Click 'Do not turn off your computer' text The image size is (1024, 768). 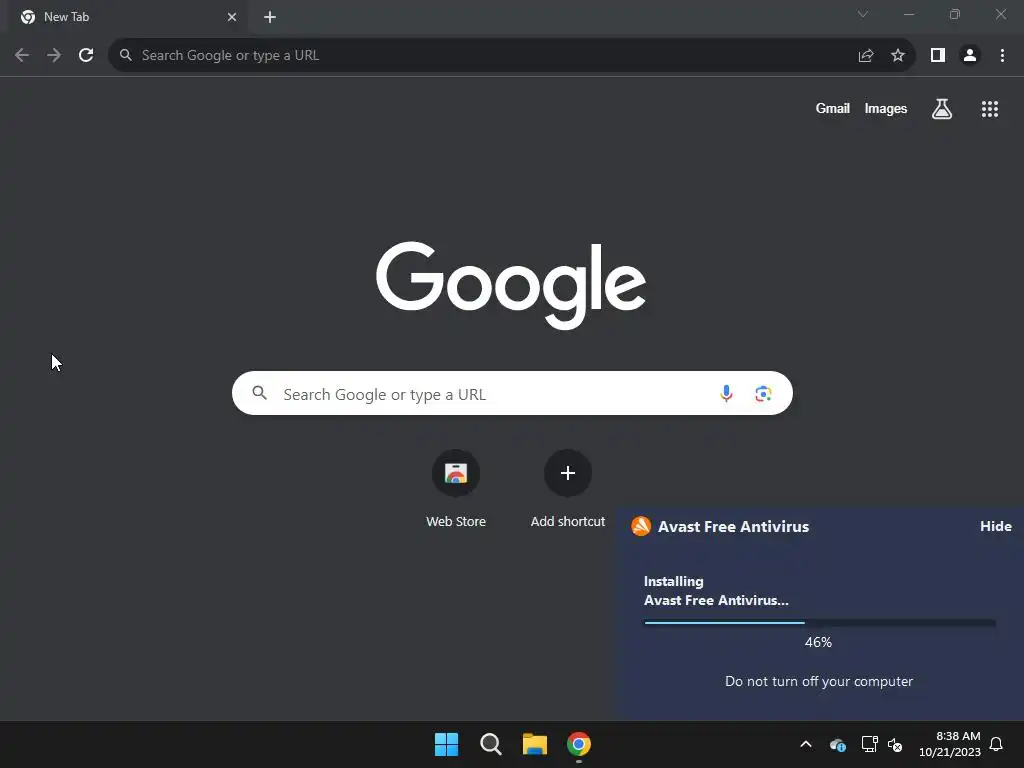pos(819,681)
